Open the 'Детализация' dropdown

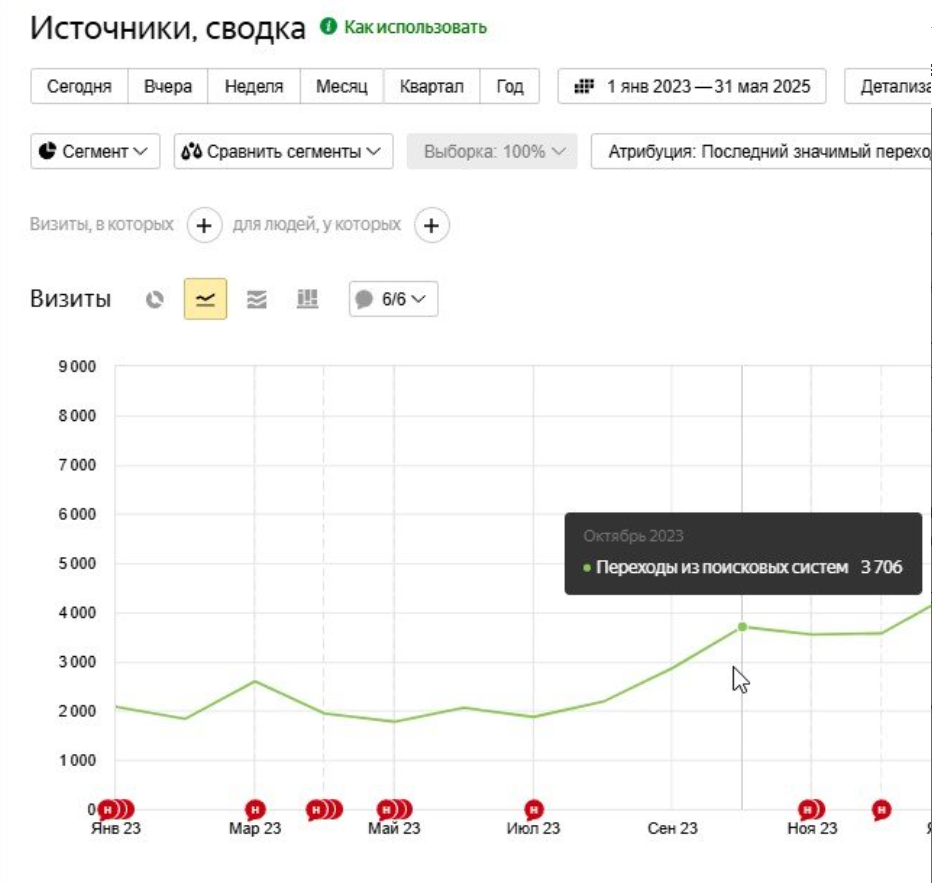coord(888,87)
